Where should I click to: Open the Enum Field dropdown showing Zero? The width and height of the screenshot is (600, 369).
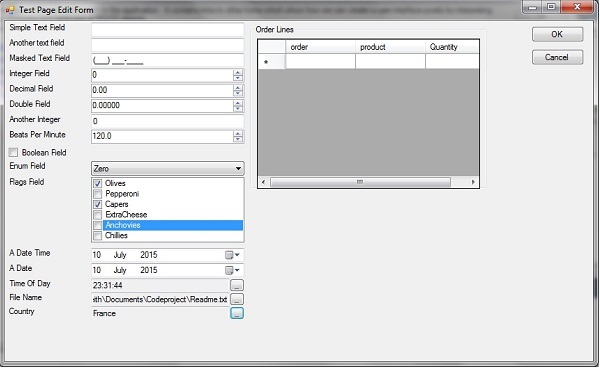[x=168, y=168]
